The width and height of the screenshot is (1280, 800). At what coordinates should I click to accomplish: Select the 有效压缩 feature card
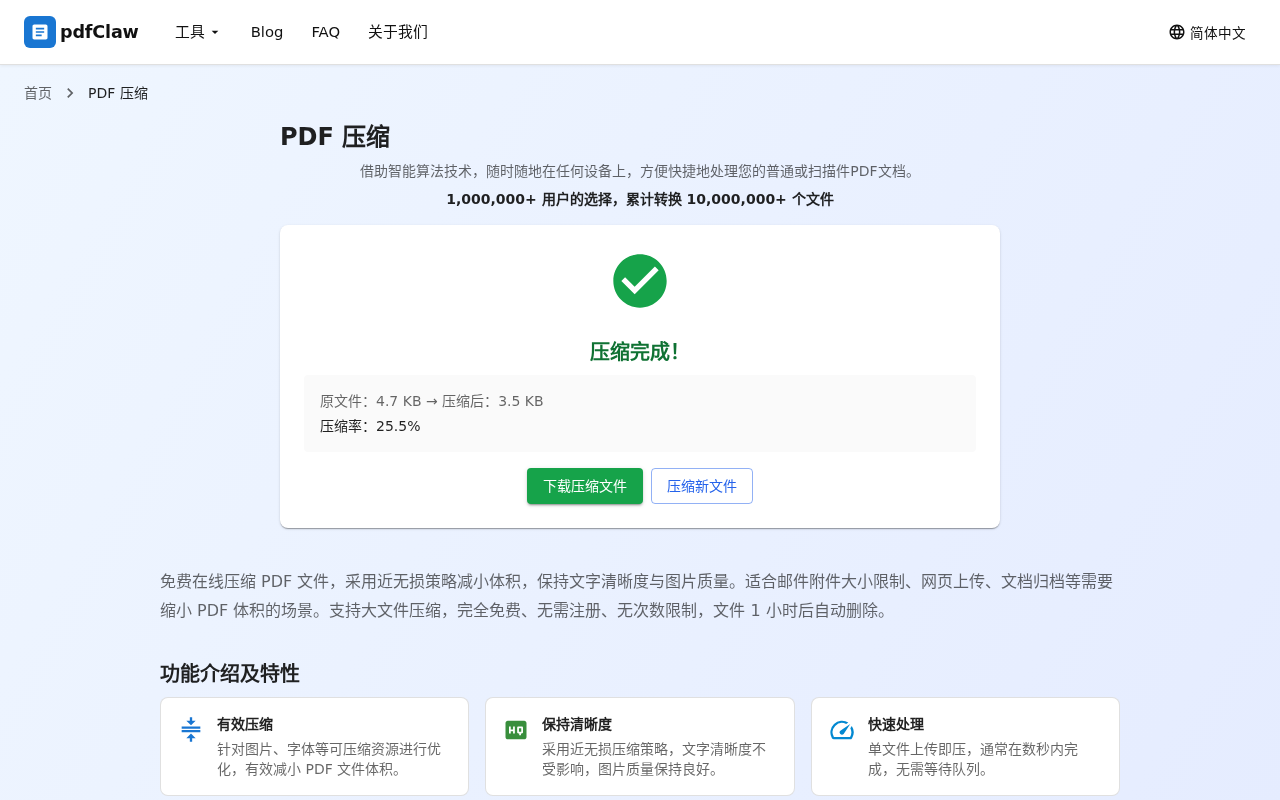pos(314,746)
